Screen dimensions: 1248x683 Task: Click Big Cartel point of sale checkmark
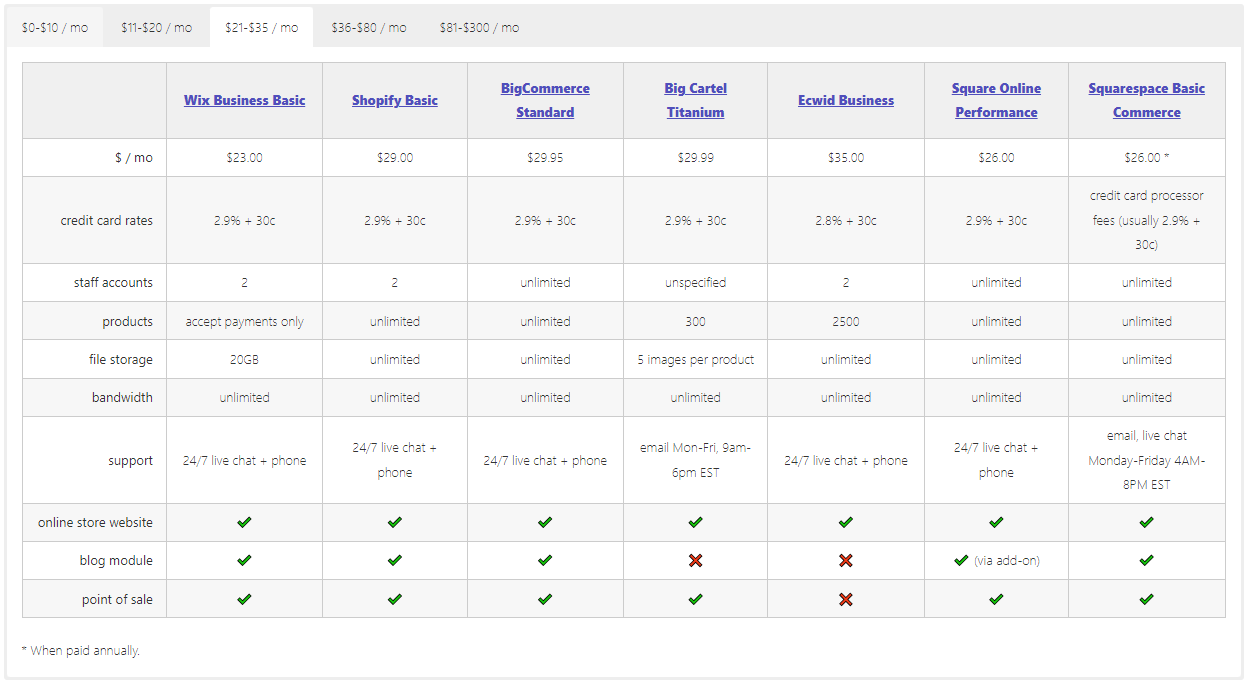click(695, 599)
